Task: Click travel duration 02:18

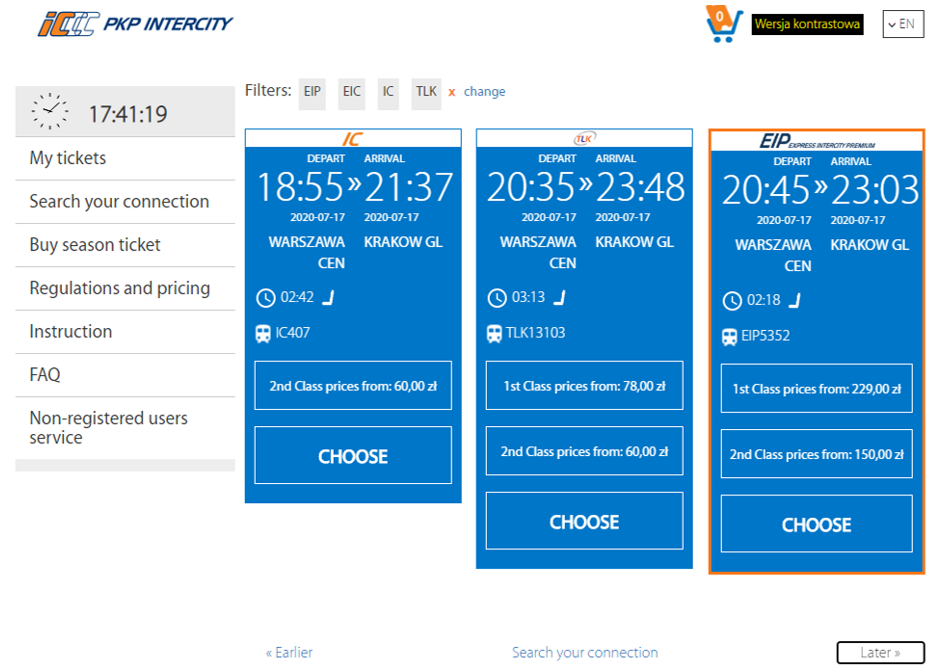Action: (764, 300)
